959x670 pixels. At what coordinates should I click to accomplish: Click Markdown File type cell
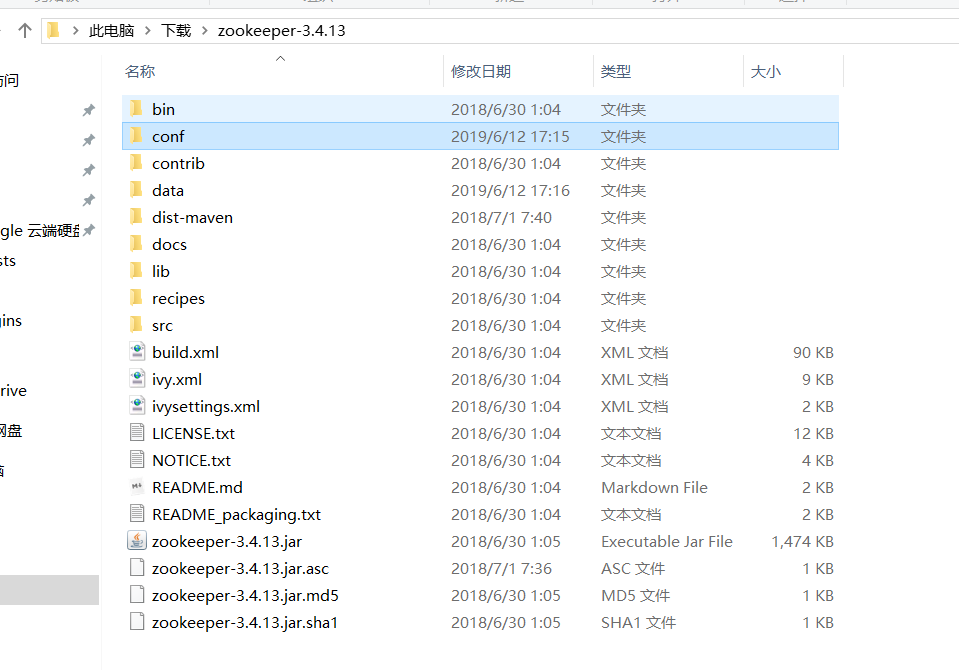pyautogui.click(x=654, y=487)
